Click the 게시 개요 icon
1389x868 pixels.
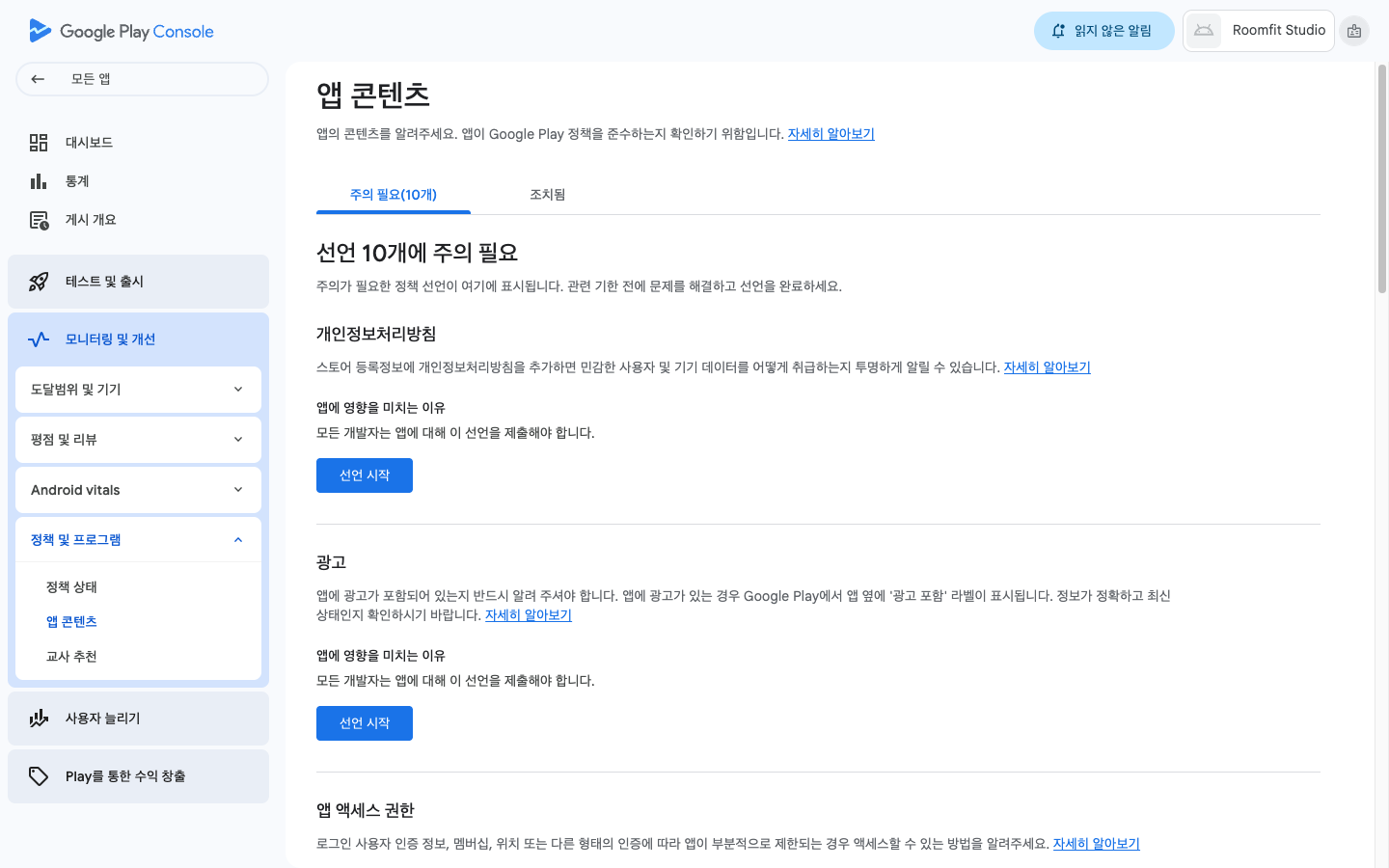[39, 220]
